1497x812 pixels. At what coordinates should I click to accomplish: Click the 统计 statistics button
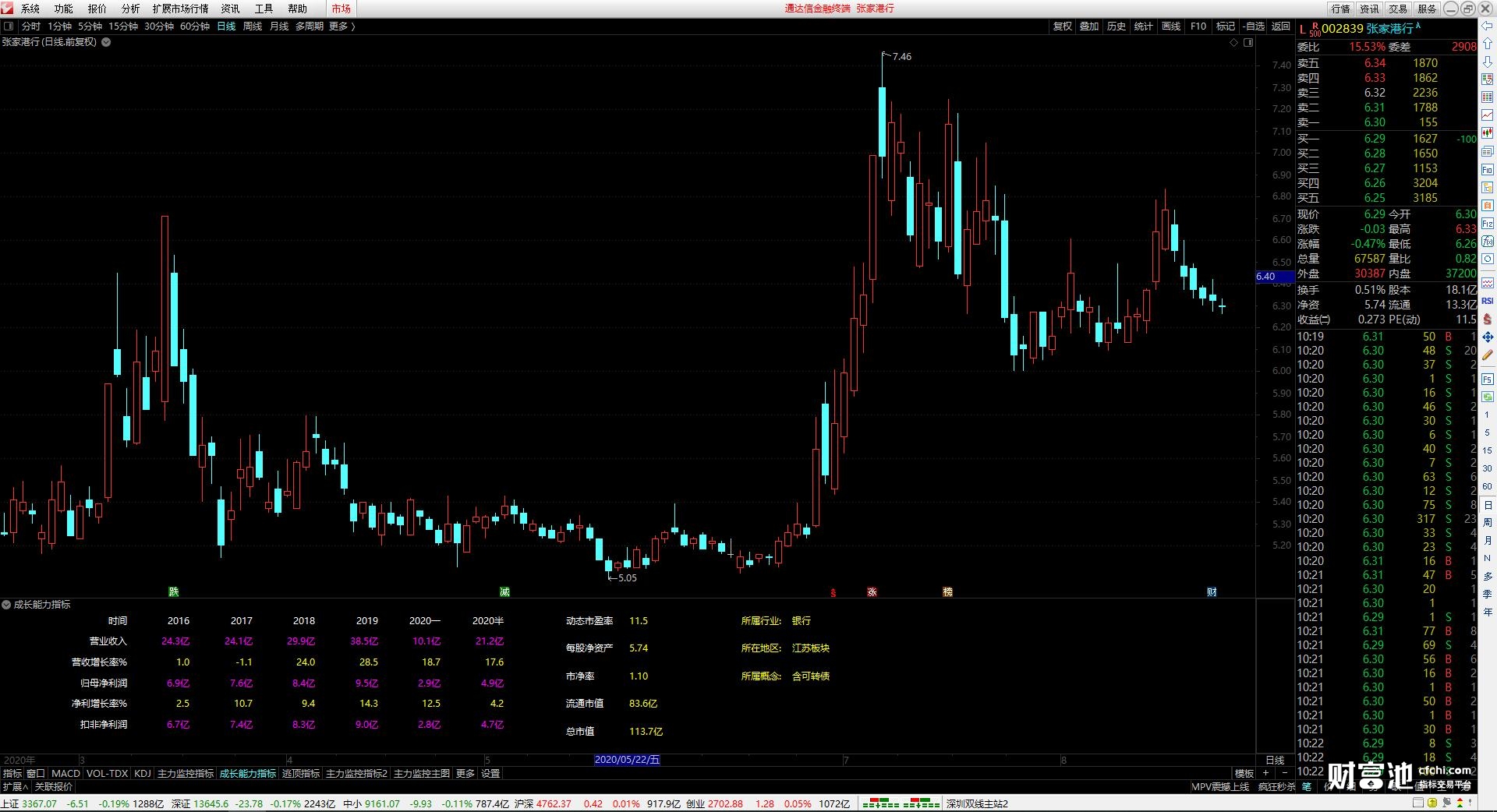(1144, 26)
